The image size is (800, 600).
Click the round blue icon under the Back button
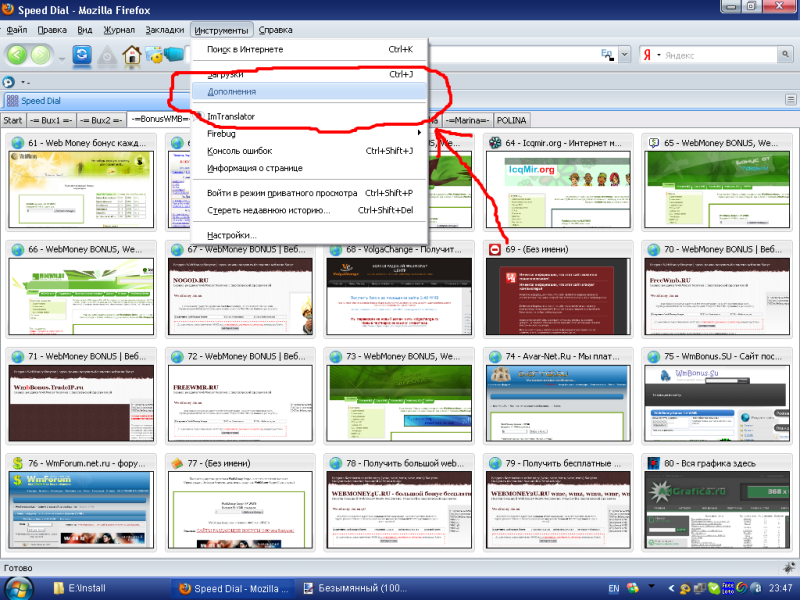pyautogui.click(x=8, y=82)
